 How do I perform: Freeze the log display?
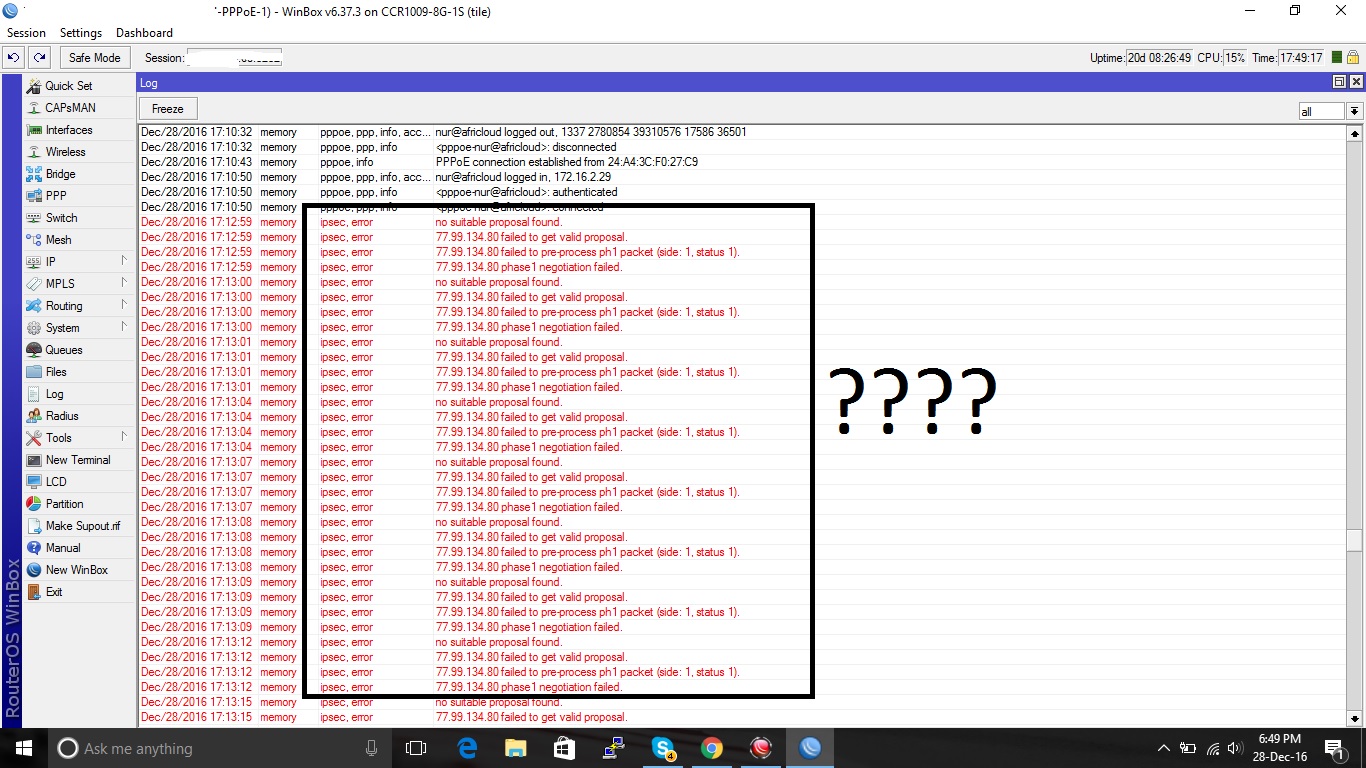click(168, 109)
